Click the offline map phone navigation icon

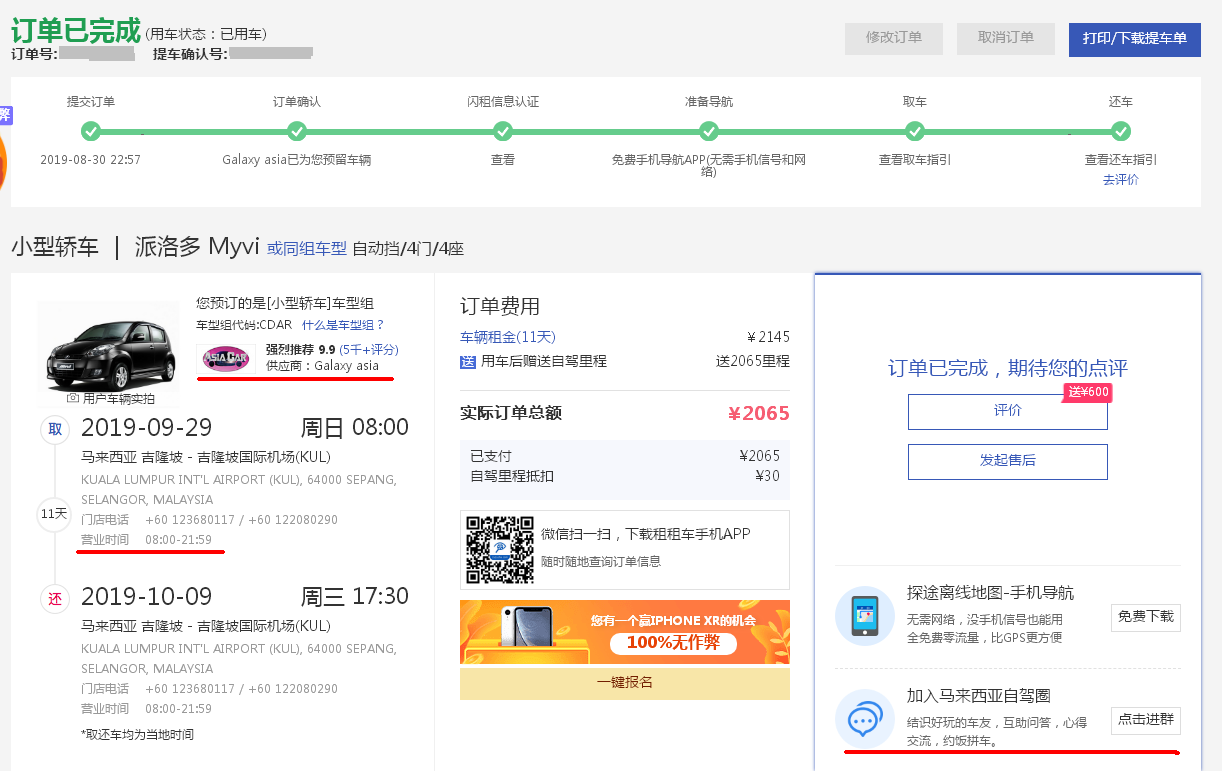864,615
